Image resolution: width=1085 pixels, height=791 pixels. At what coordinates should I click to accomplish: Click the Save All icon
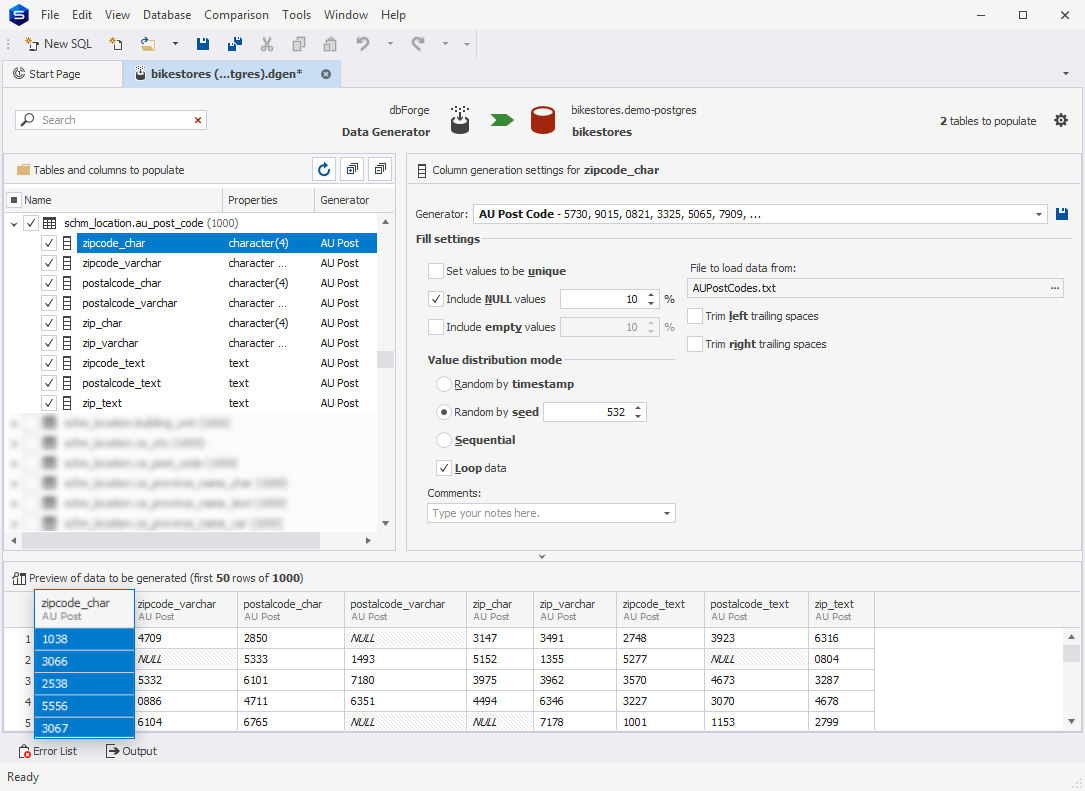tap(235, 44)
